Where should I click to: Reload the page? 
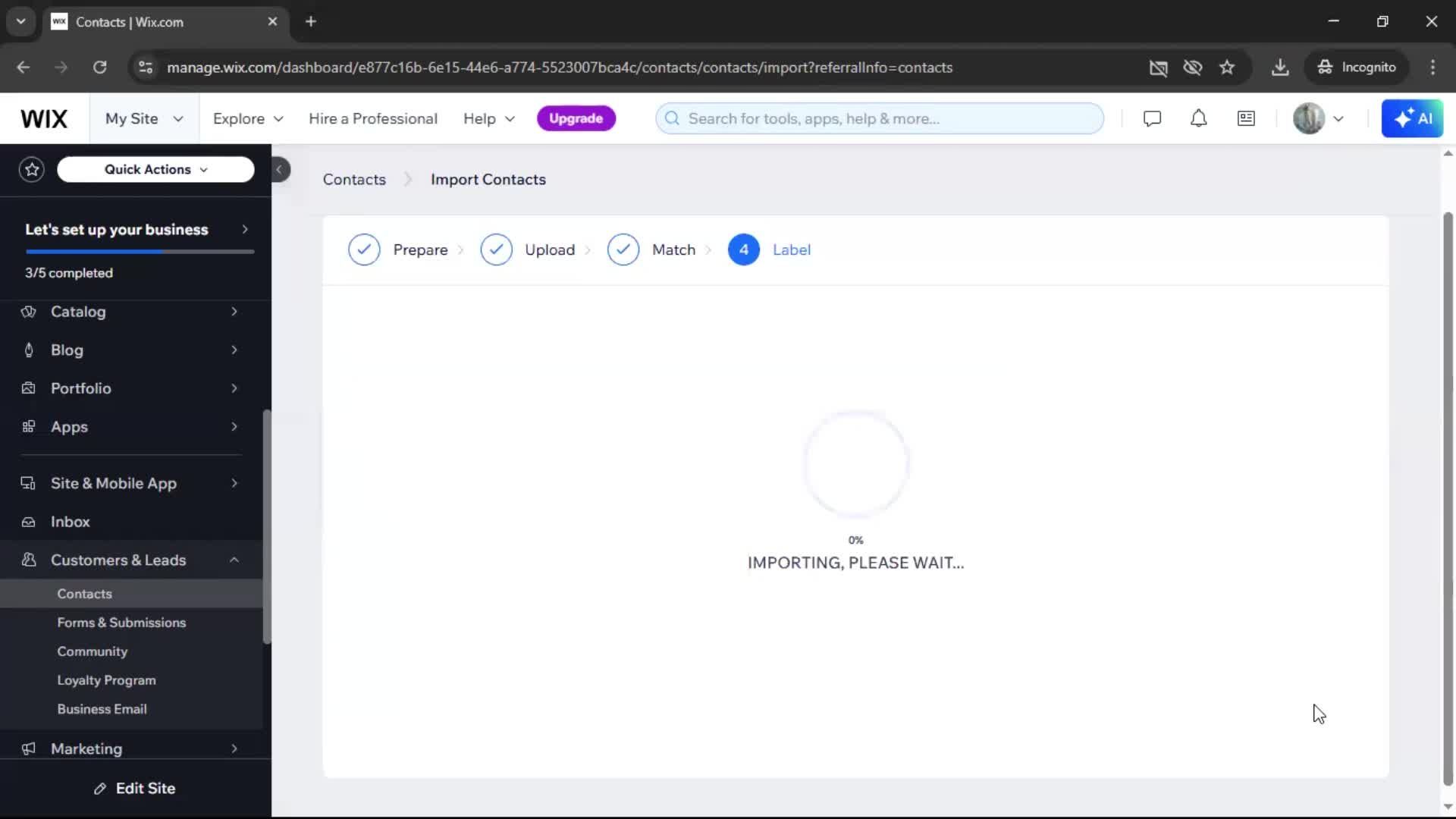click(x=99, y=67)
